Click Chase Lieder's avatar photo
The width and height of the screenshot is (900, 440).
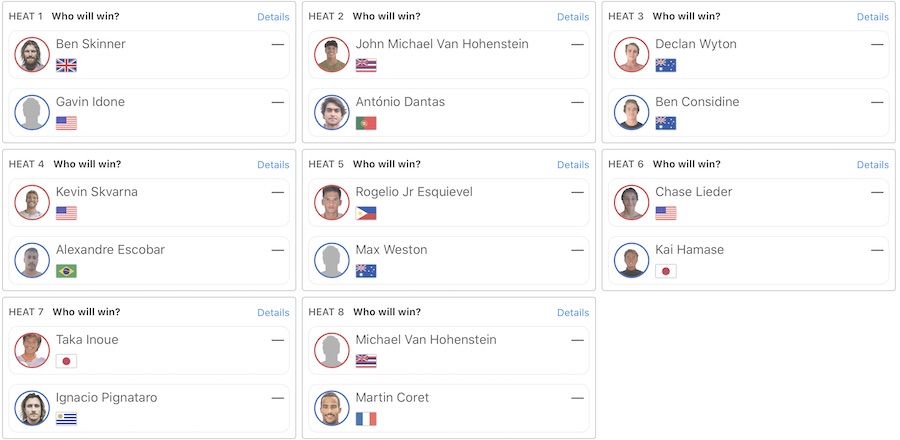(x=632, y=202)
